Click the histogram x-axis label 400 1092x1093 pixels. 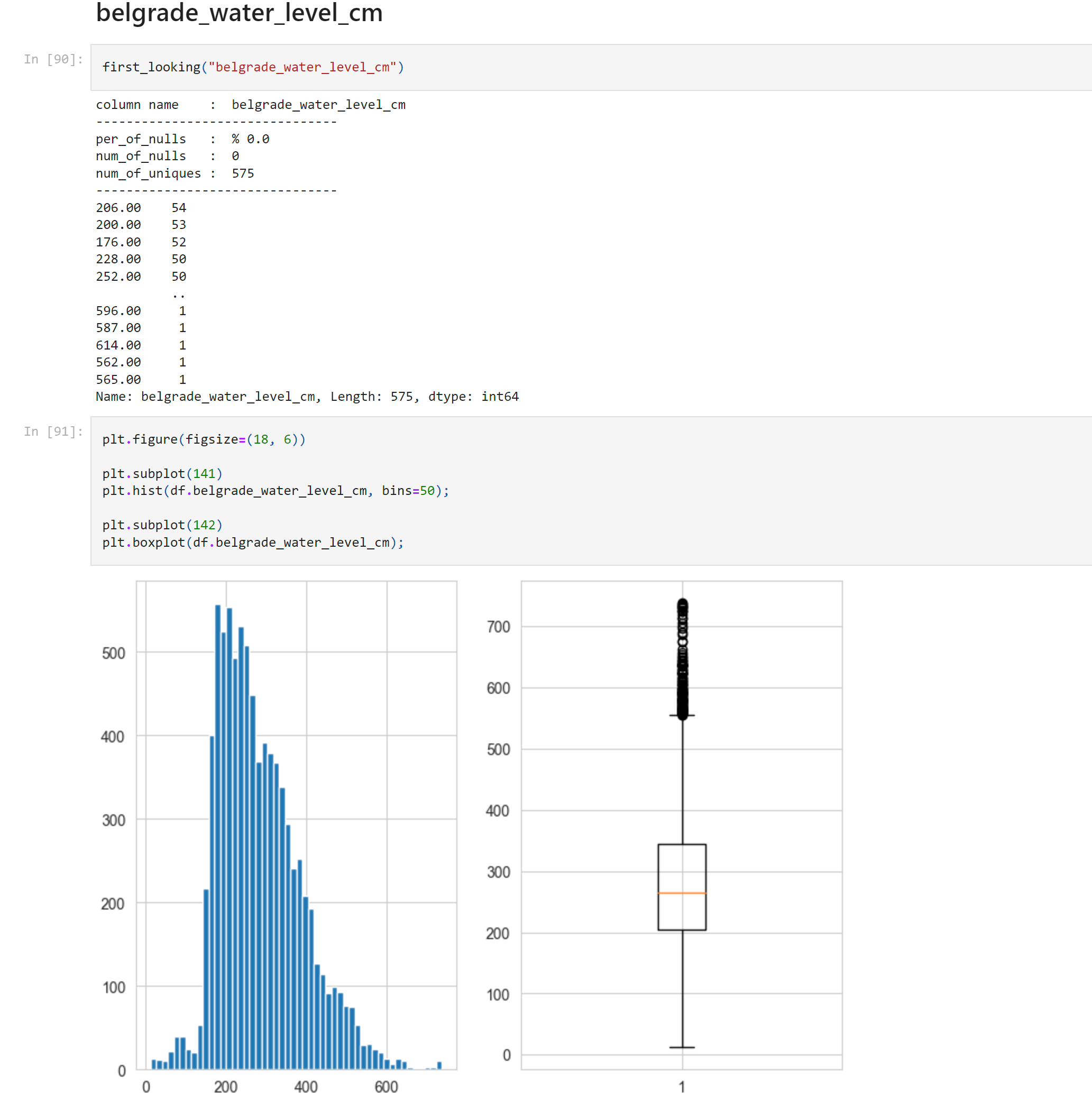pos(306,1086)
